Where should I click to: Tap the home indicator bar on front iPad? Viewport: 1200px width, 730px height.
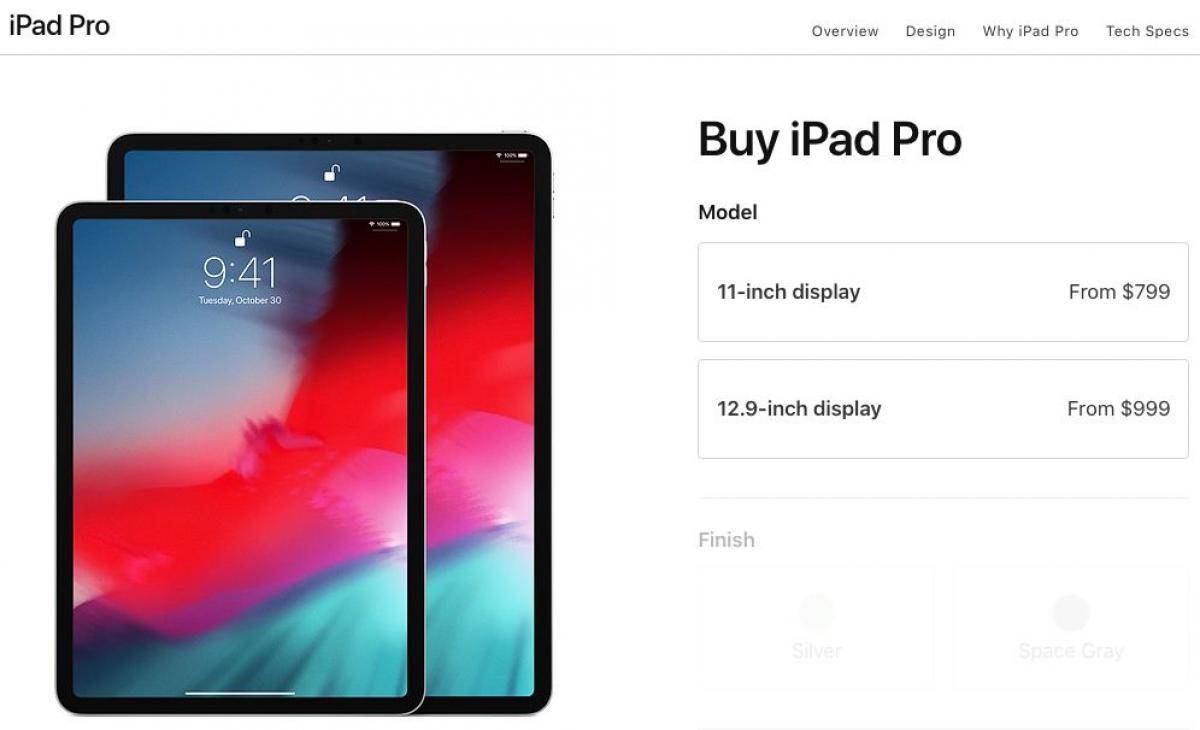tap(241, 692)
